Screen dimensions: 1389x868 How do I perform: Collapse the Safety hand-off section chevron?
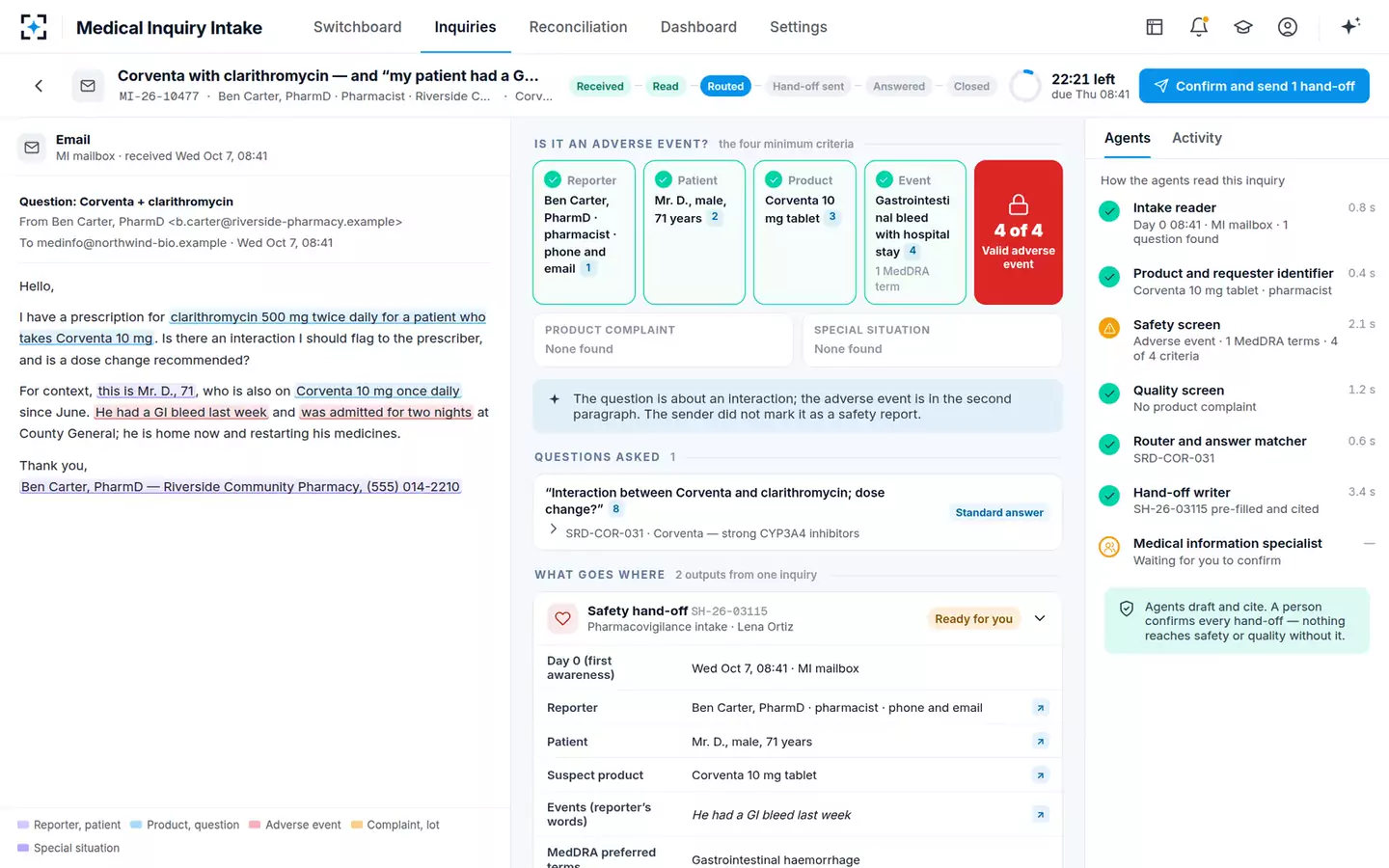click(x=1040, y=618)
